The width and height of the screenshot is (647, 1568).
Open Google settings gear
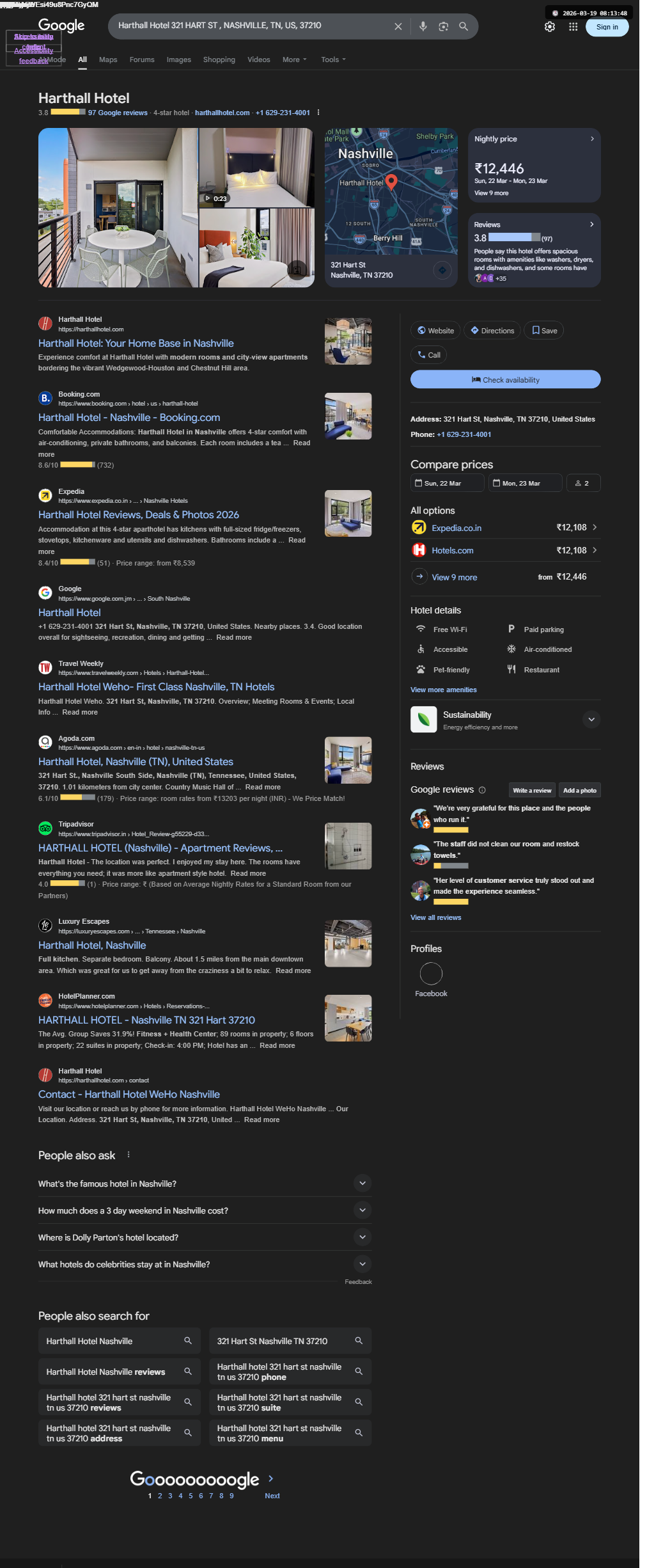point(550,27)
